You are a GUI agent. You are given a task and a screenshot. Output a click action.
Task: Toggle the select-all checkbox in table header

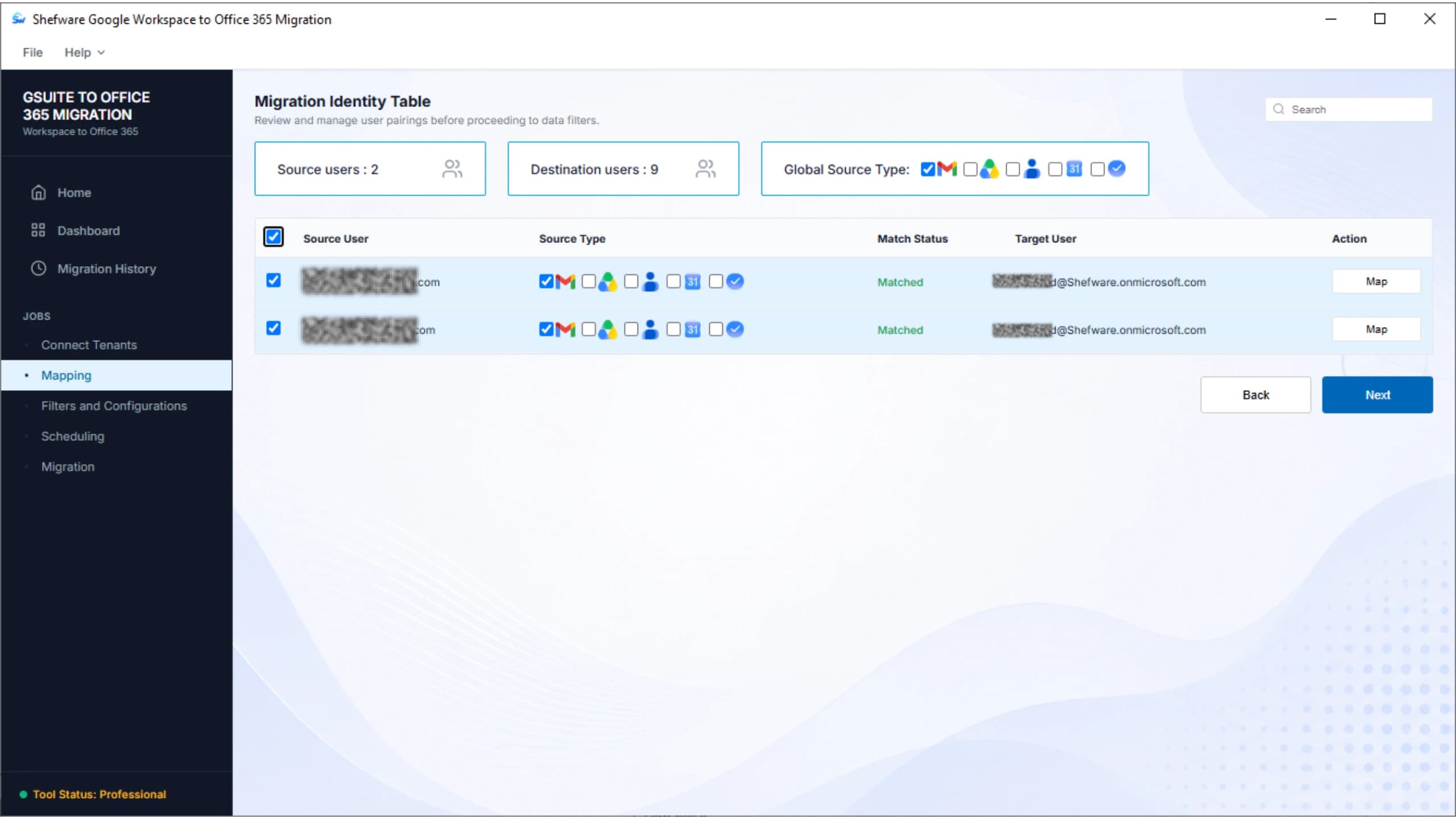(274, 237)
